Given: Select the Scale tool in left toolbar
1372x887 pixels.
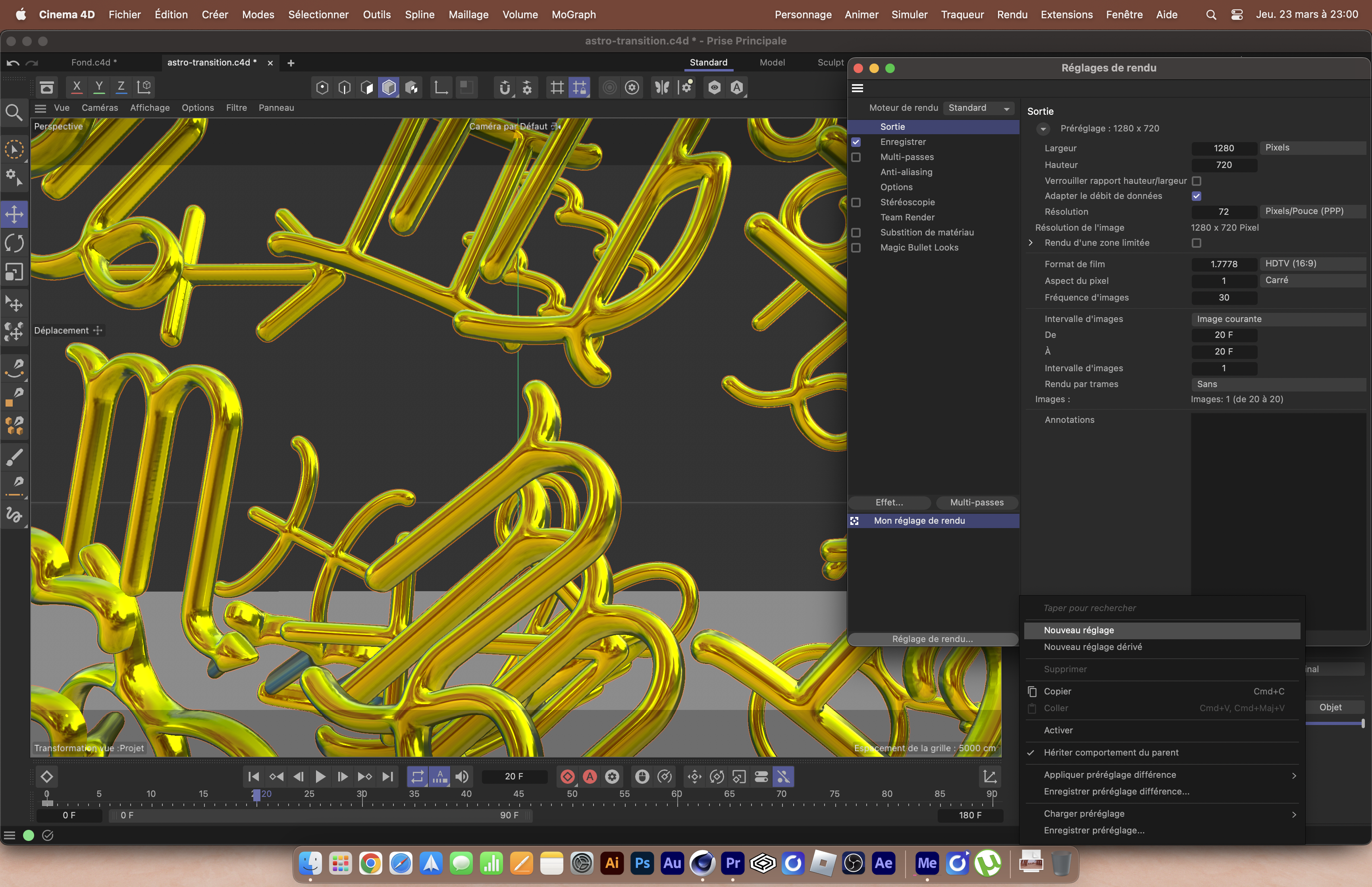Looking at the screenshot, I should click(x=14, y=272).
